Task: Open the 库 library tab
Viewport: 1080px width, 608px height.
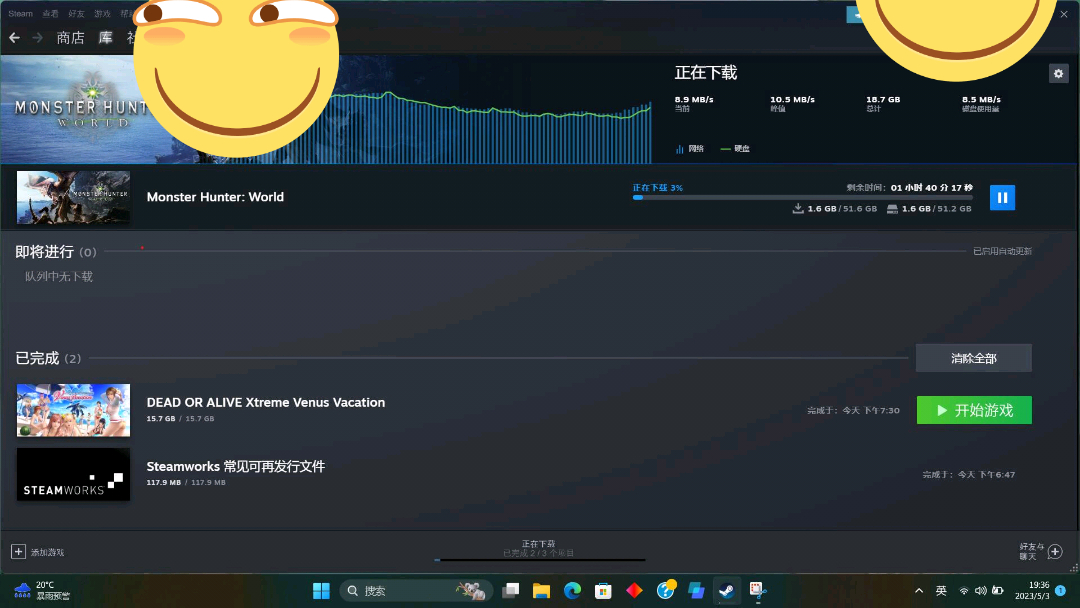Action: (105, 38)
